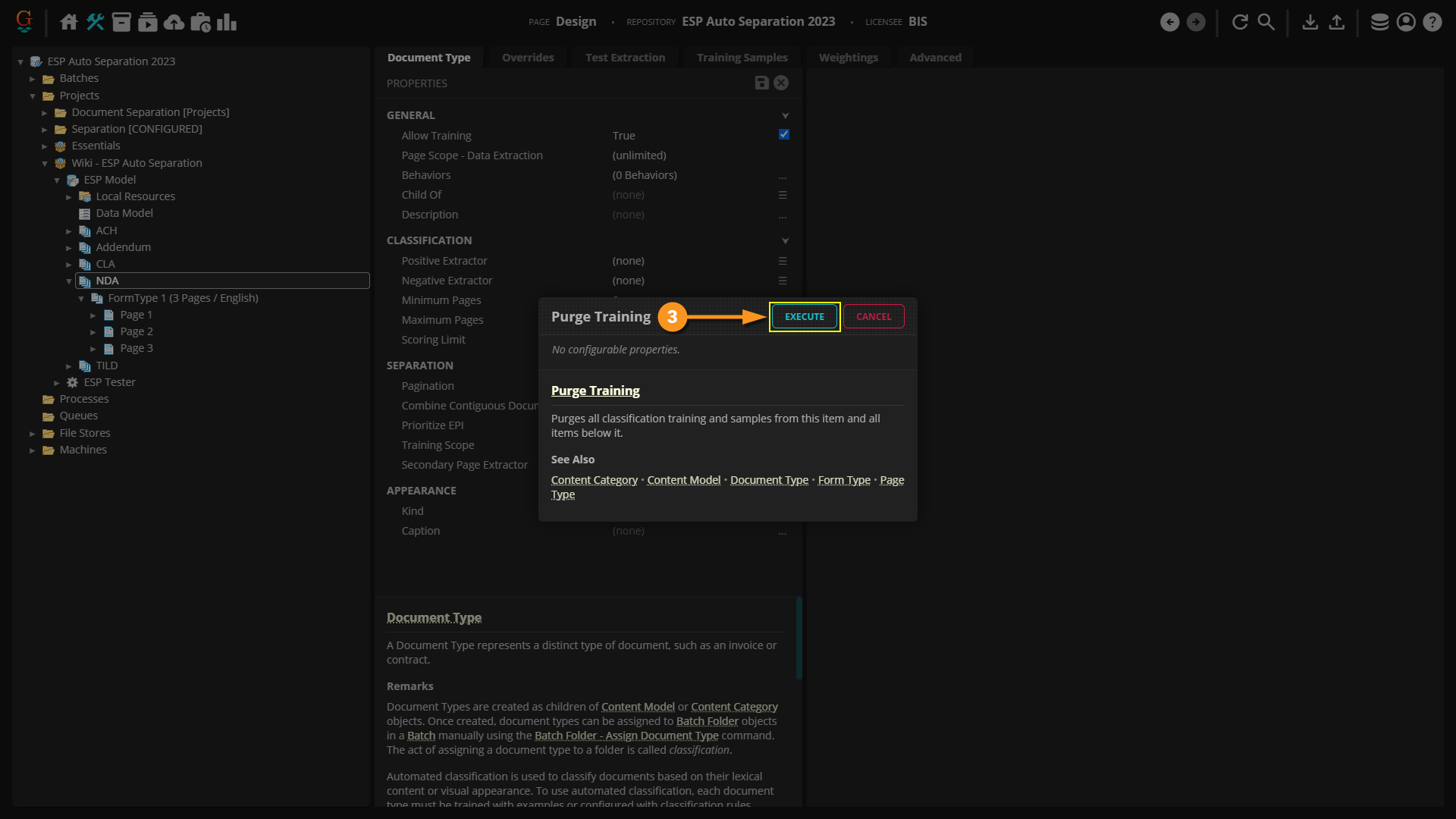The image size is (1456, 819).
Task: Collapse the NDA tree node
Action: click(69, 281)
